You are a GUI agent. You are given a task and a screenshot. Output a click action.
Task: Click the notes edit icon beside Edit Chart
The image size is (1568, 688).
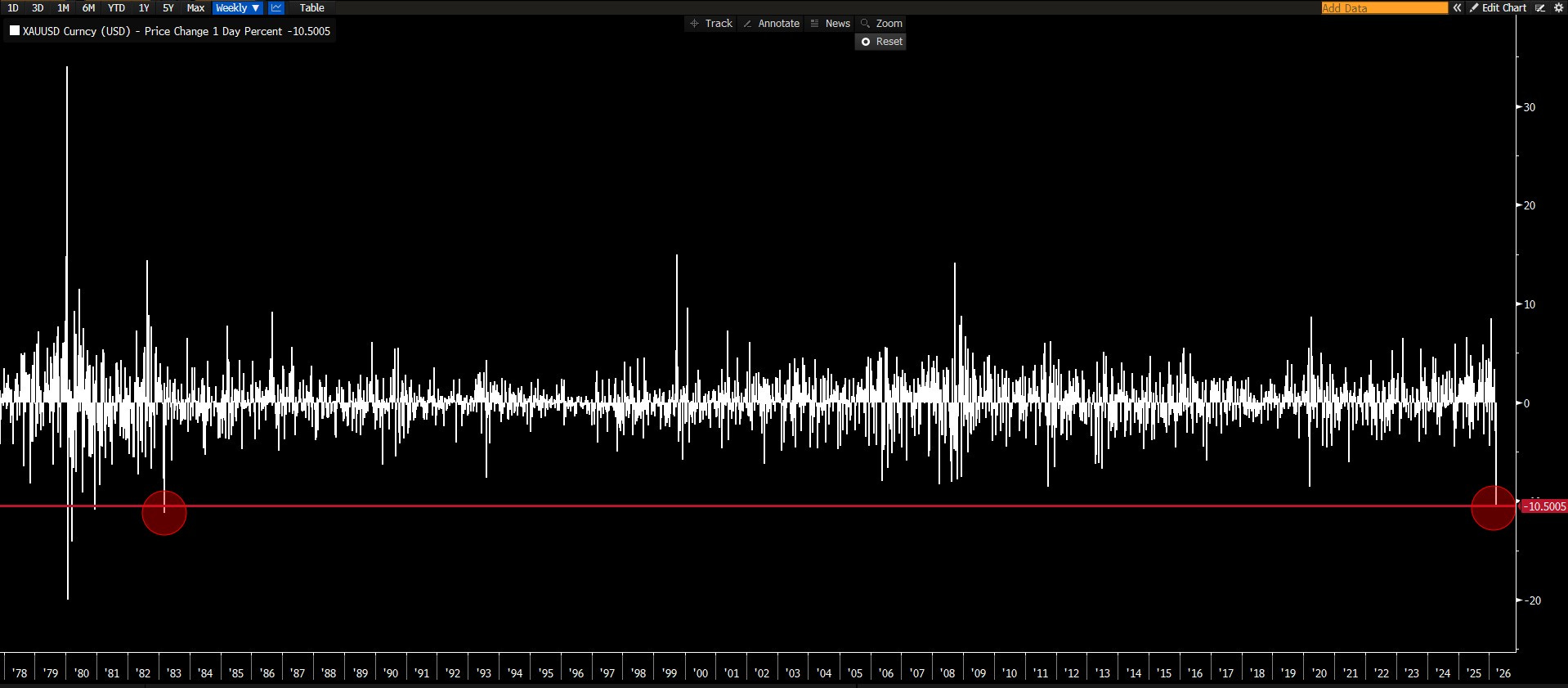click(1540, 8)
